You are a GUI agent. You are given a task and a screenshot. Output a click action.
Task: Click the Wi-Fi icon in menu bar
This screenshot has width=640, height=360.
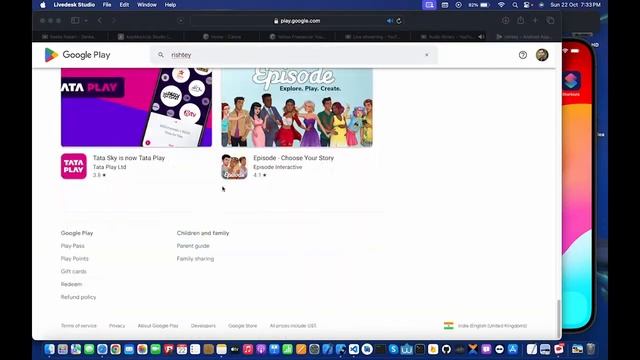click(501, 5)
